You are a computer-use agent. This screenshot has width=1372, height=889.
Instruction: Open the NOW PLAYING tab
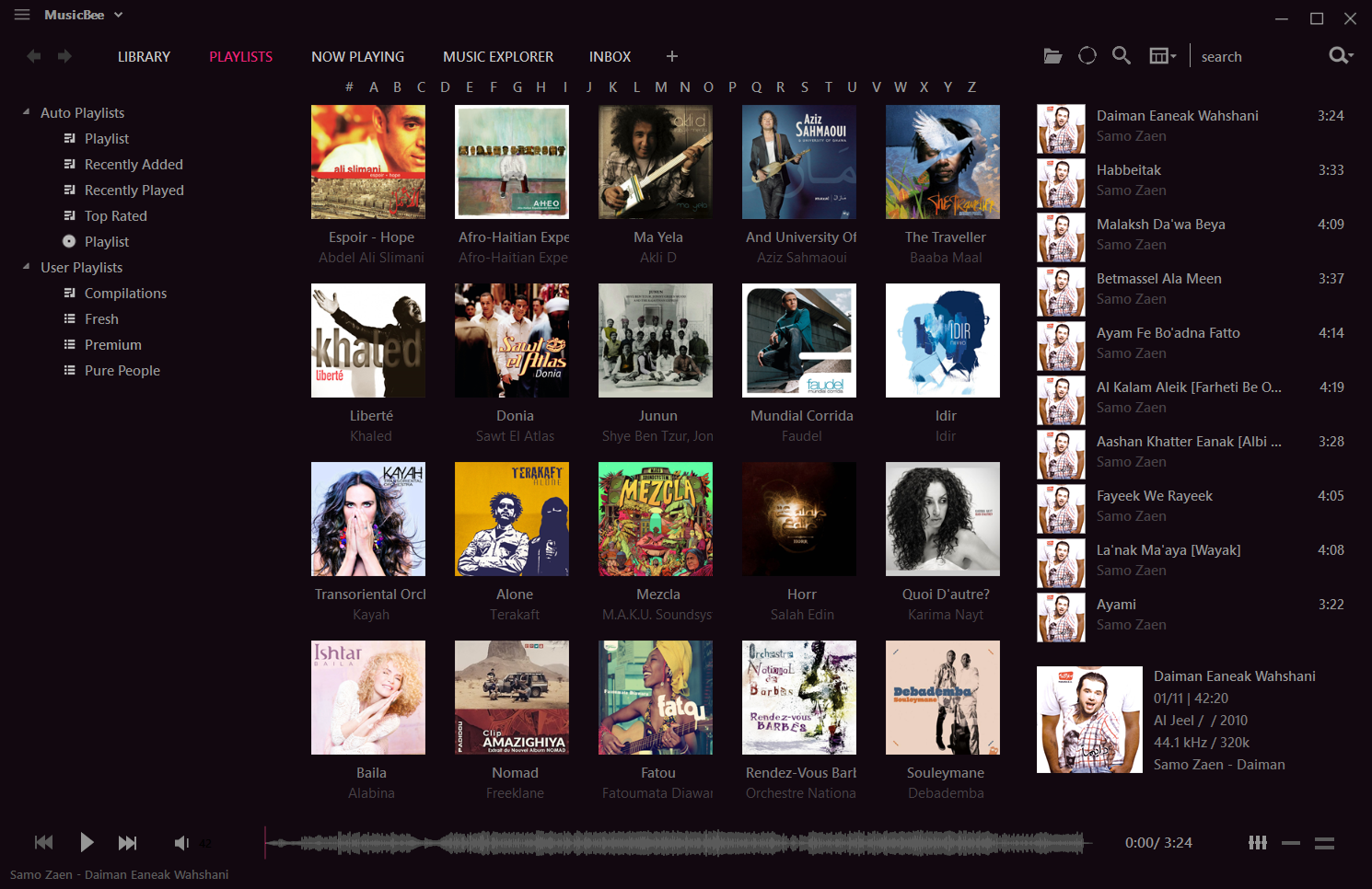click(x=357, y=56)
